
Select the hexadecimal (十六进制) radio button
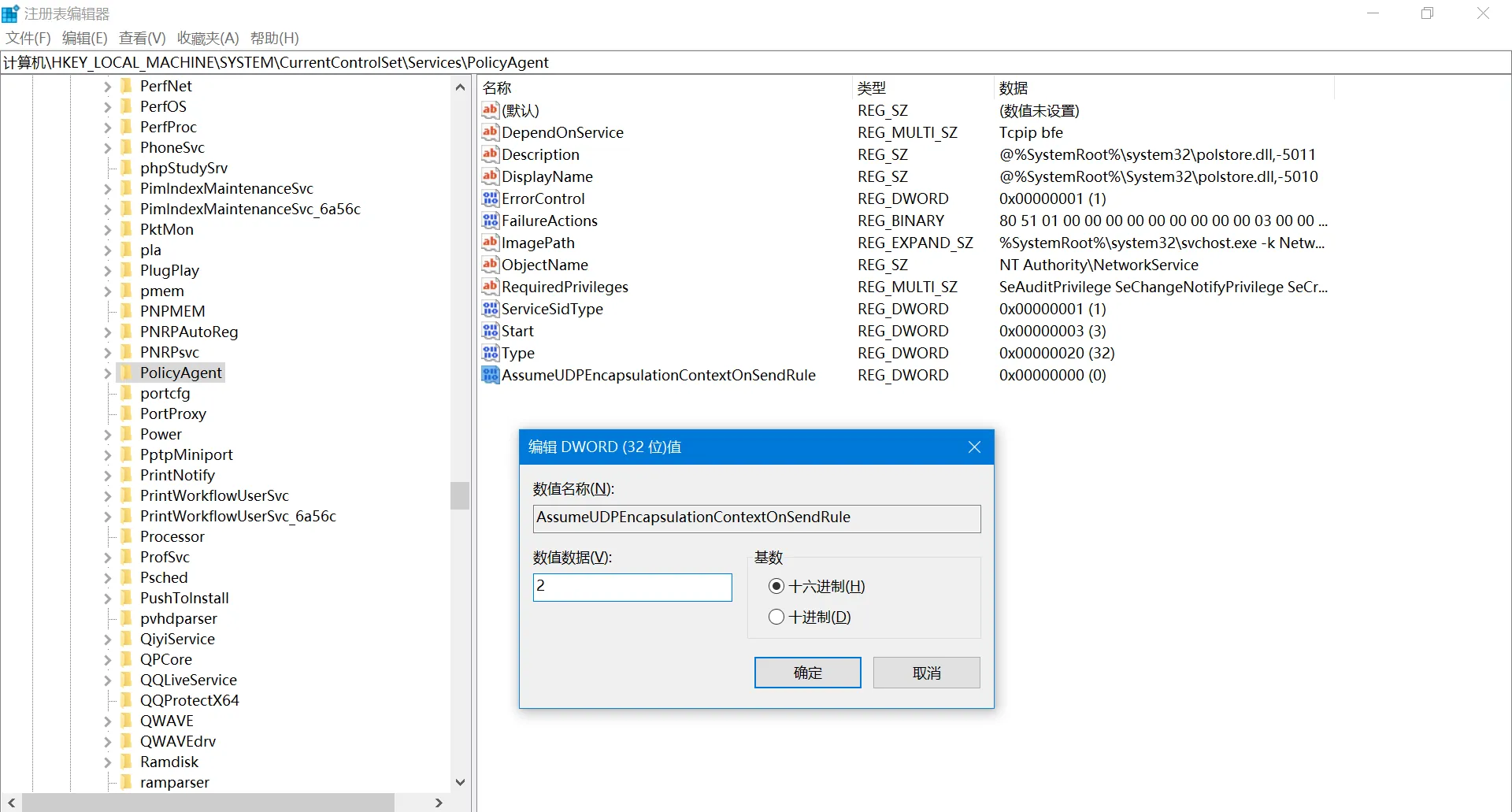[x=776, y=586]
